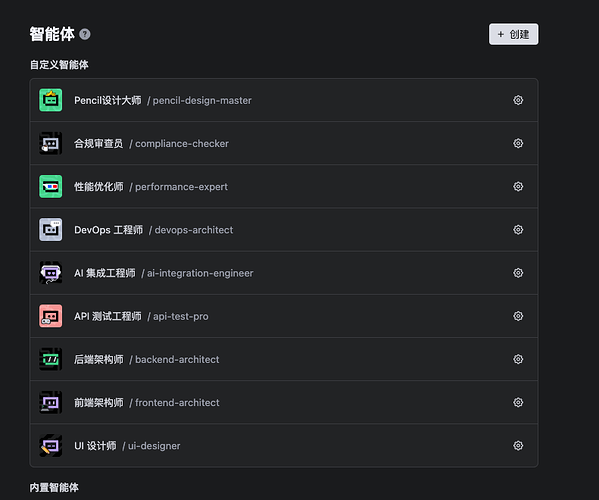
Task: Open settings gear for Pencil设计大师
Action: click(x=518, y=100)
